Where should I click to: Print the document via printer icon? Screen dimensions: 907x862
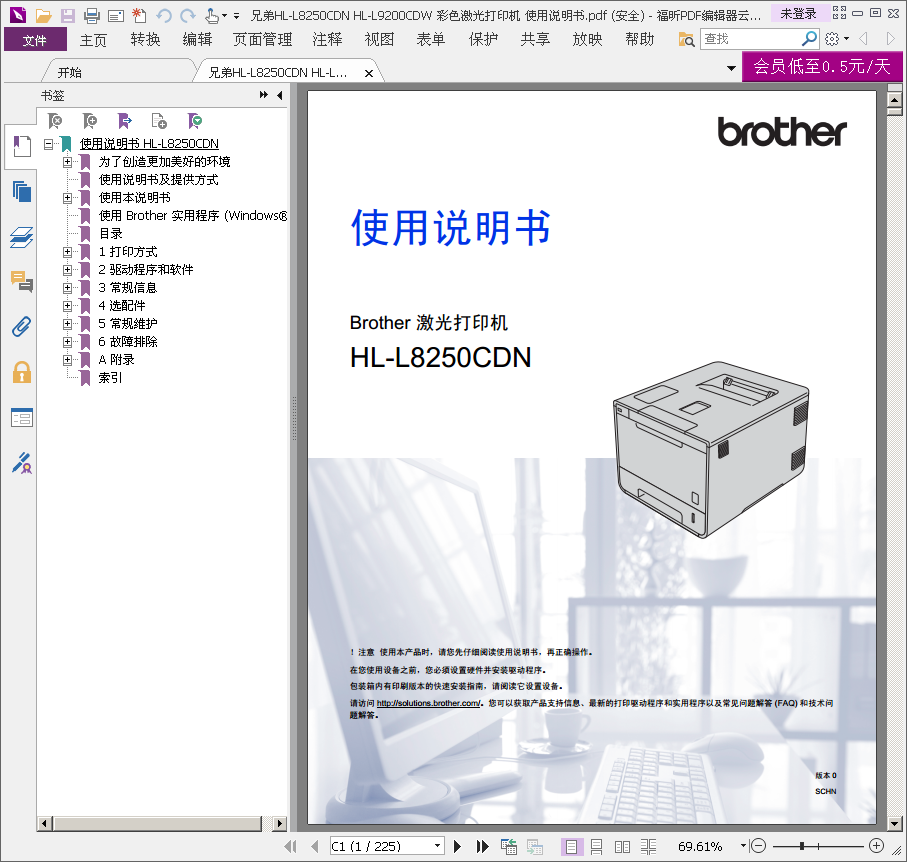(x=91, y=16)
